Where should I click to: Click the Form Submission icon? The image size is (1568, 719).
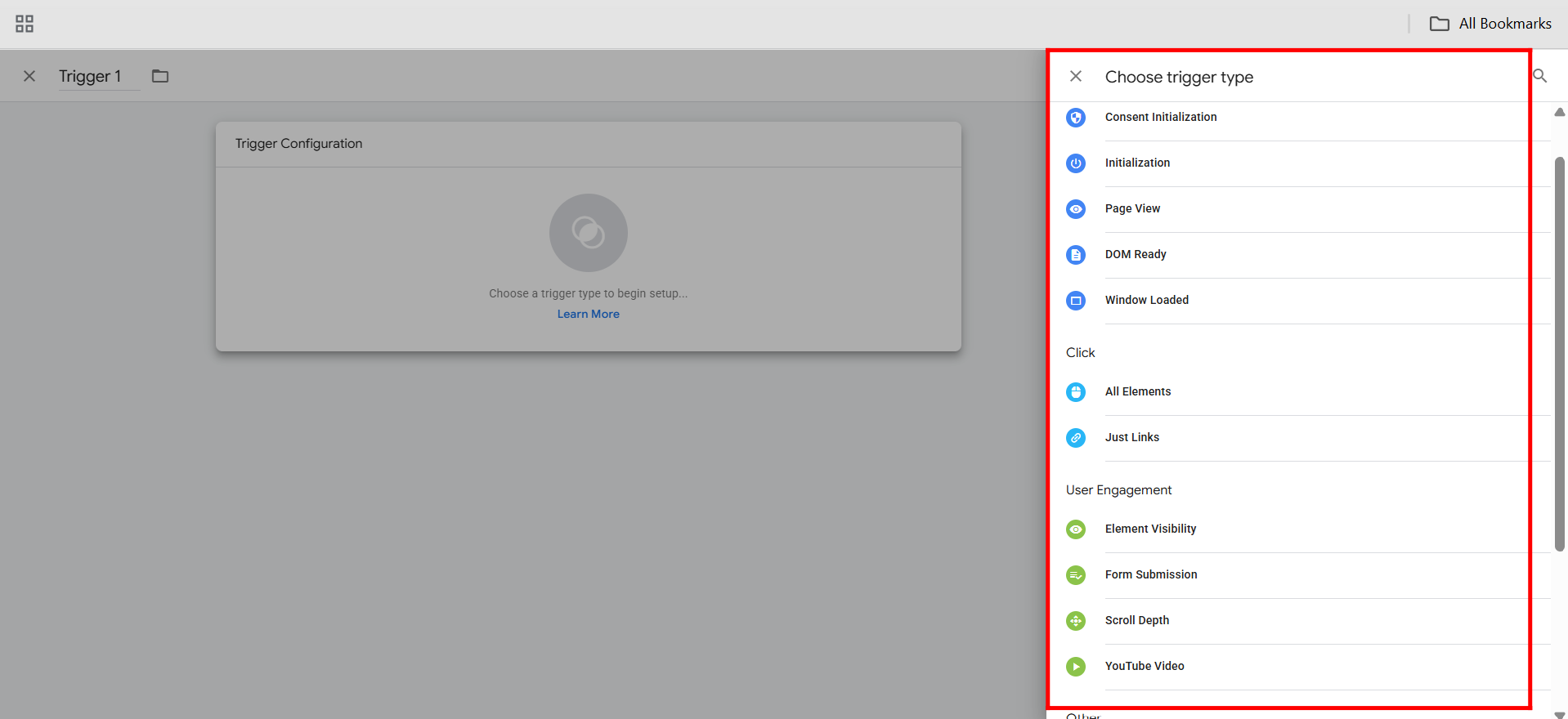pyautogui.click(x=1076, y=575)
